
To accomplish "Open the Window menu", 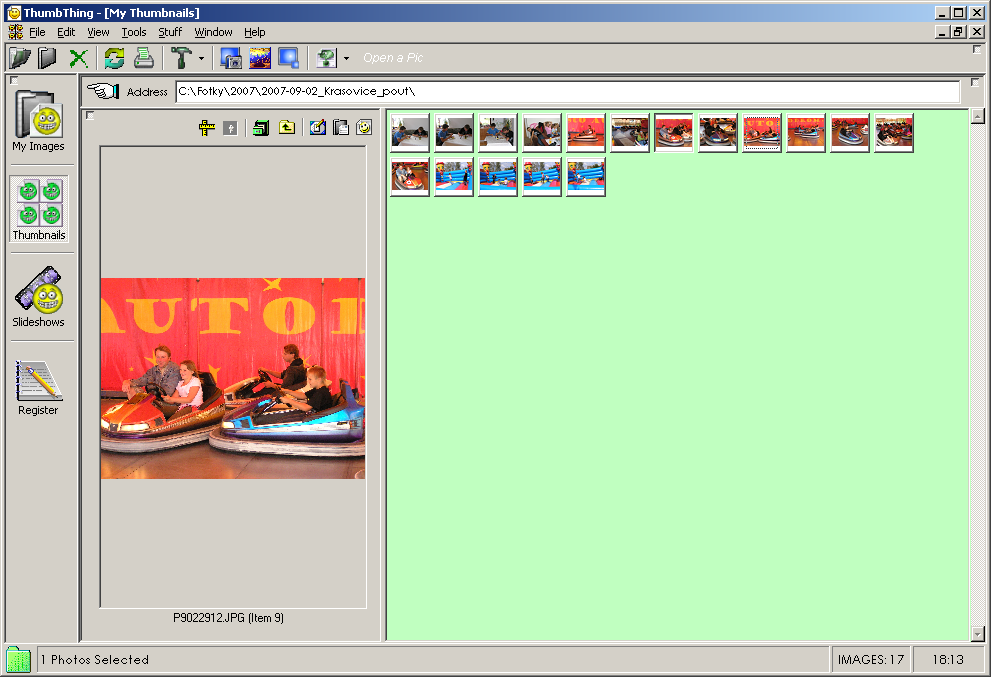I will tap(213, 32).
